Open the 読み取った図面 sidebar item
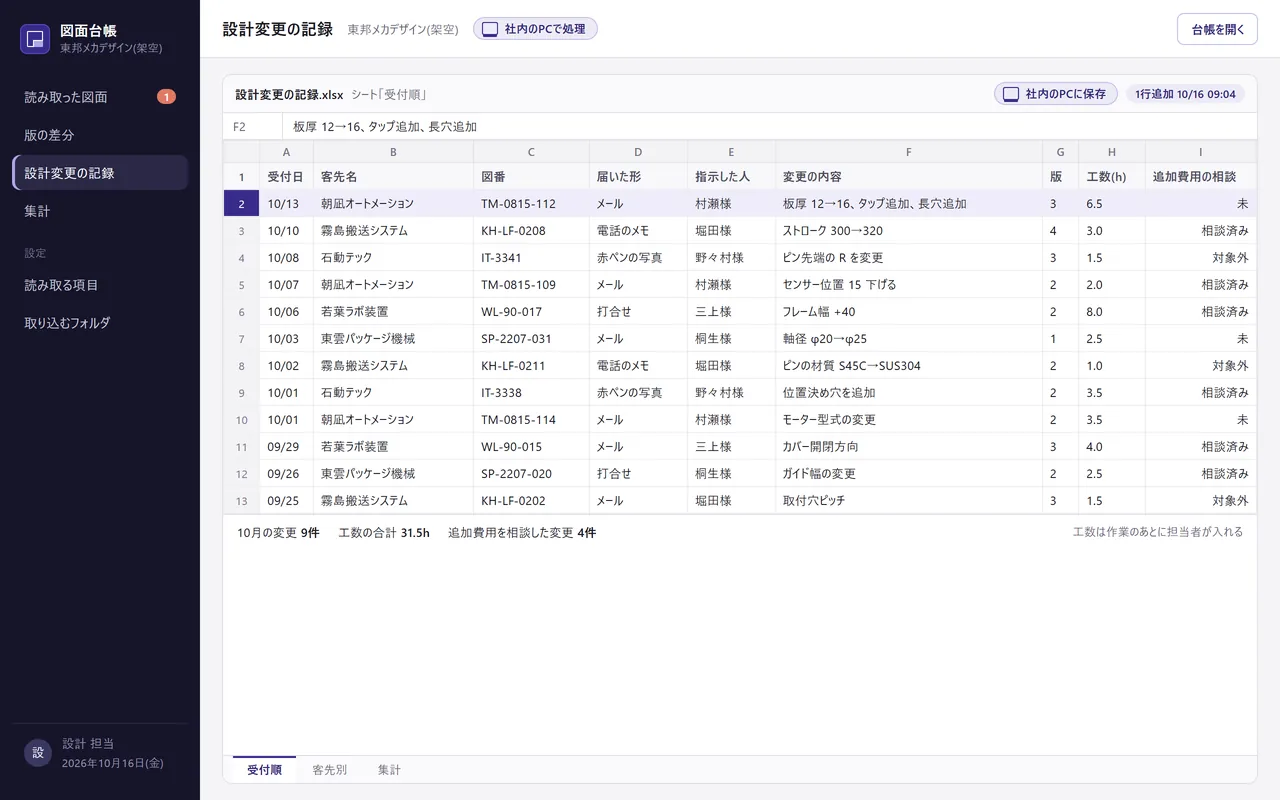Image resolution: width=1280 pixels, height=800 pixels. click(x=100, y=97)
